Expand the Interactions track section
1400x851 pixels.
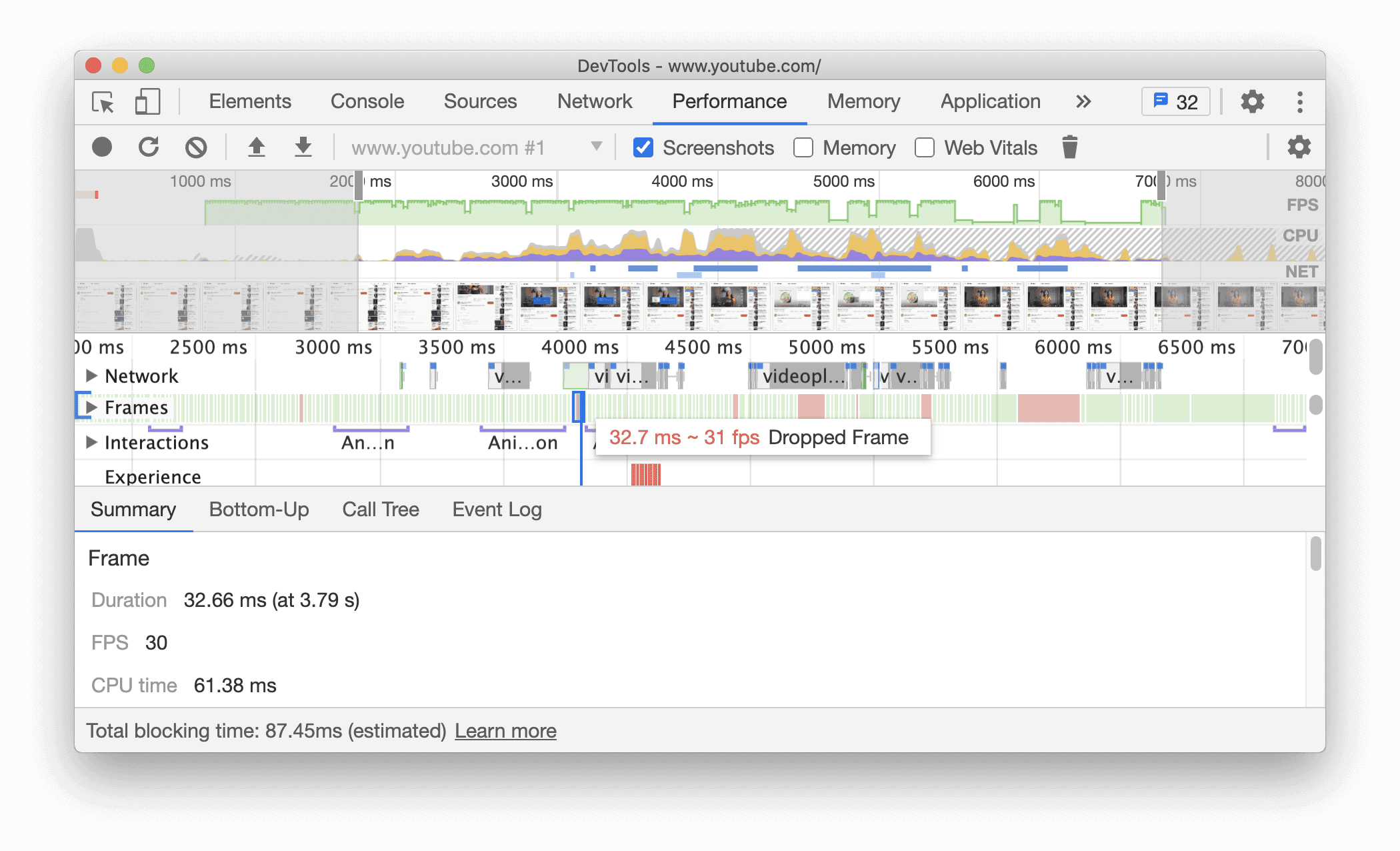pyautogui.click(x=89, y=441)
